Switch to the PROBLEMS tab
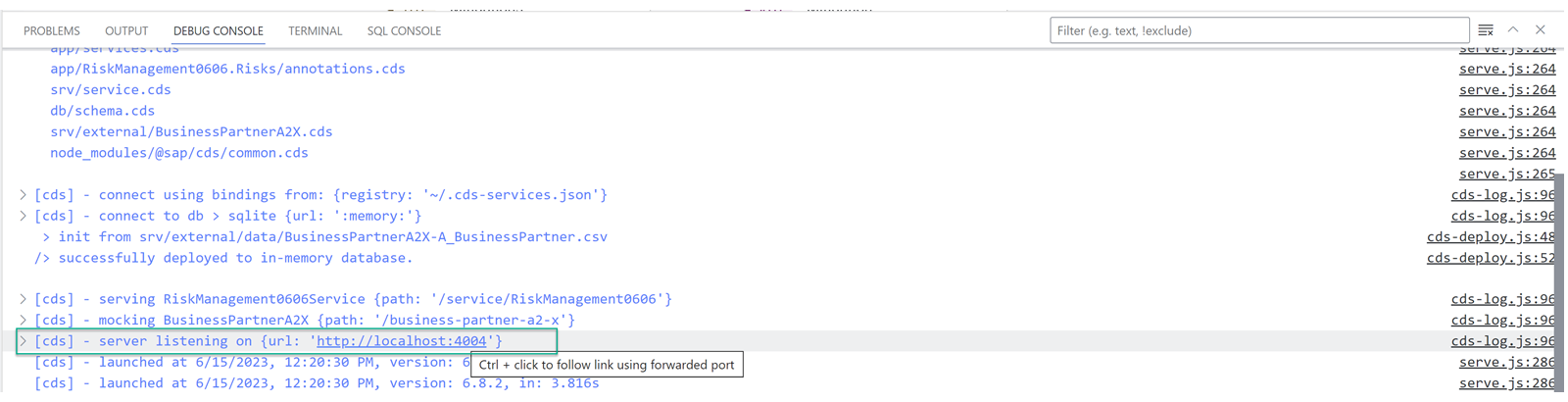 (x=52, y=31)
